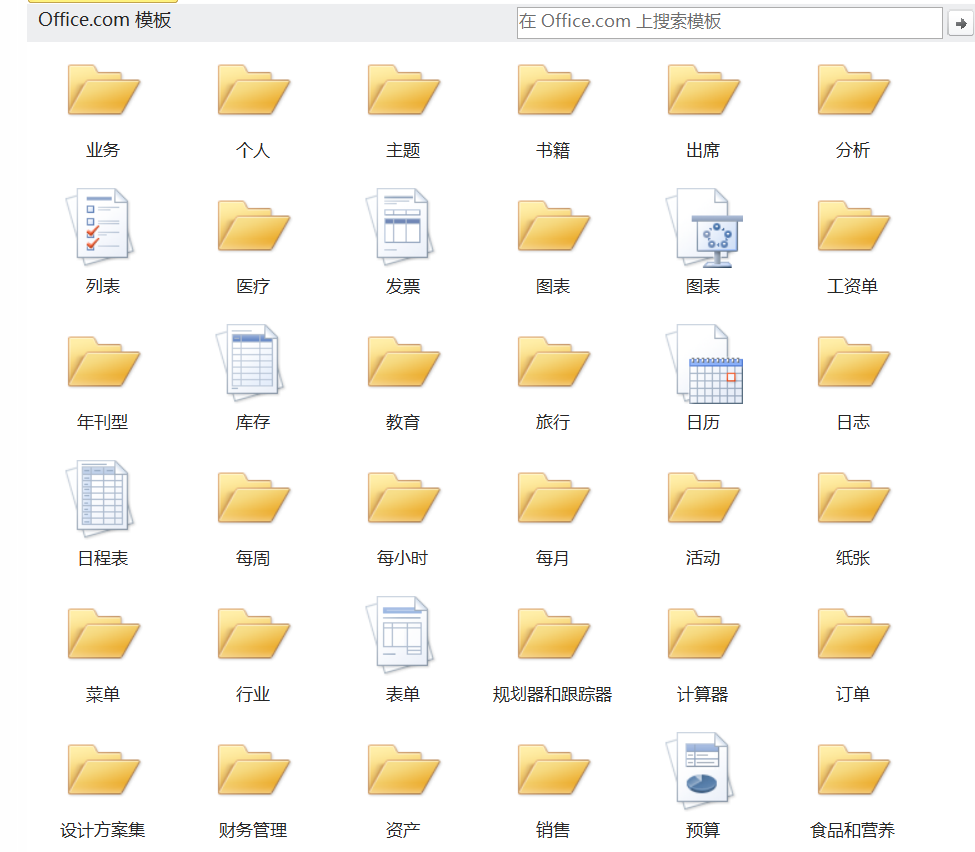975x852 pixels.
Task: Open the 每月 templates folder
Action: (553, 499)
